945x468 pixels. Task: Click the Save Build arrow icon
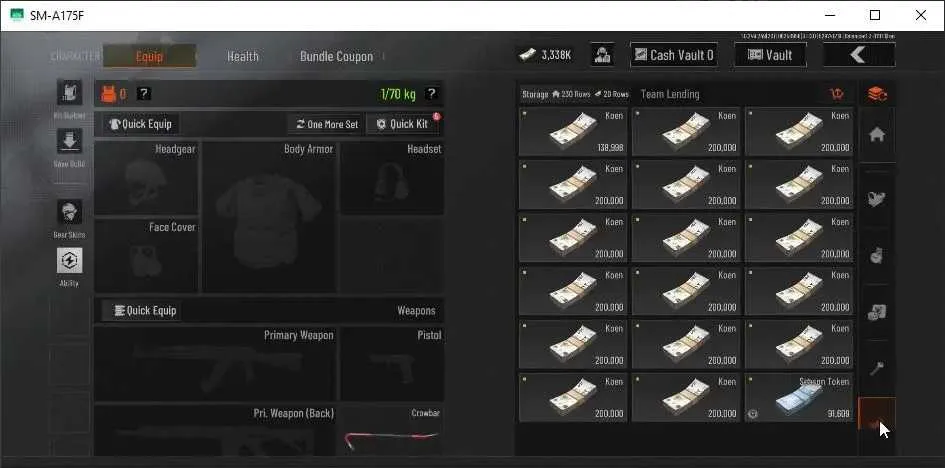[69, 141]
